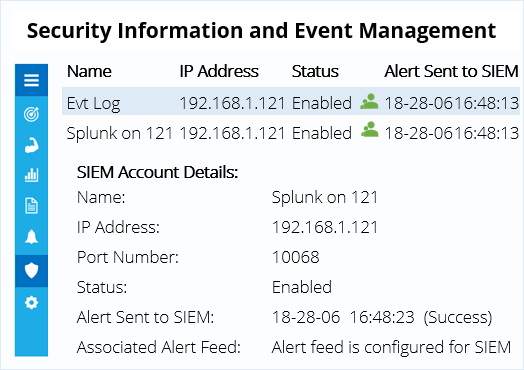
Task: Click Enabled status in Splunk on 121 table row
Action: coord(322,133)
